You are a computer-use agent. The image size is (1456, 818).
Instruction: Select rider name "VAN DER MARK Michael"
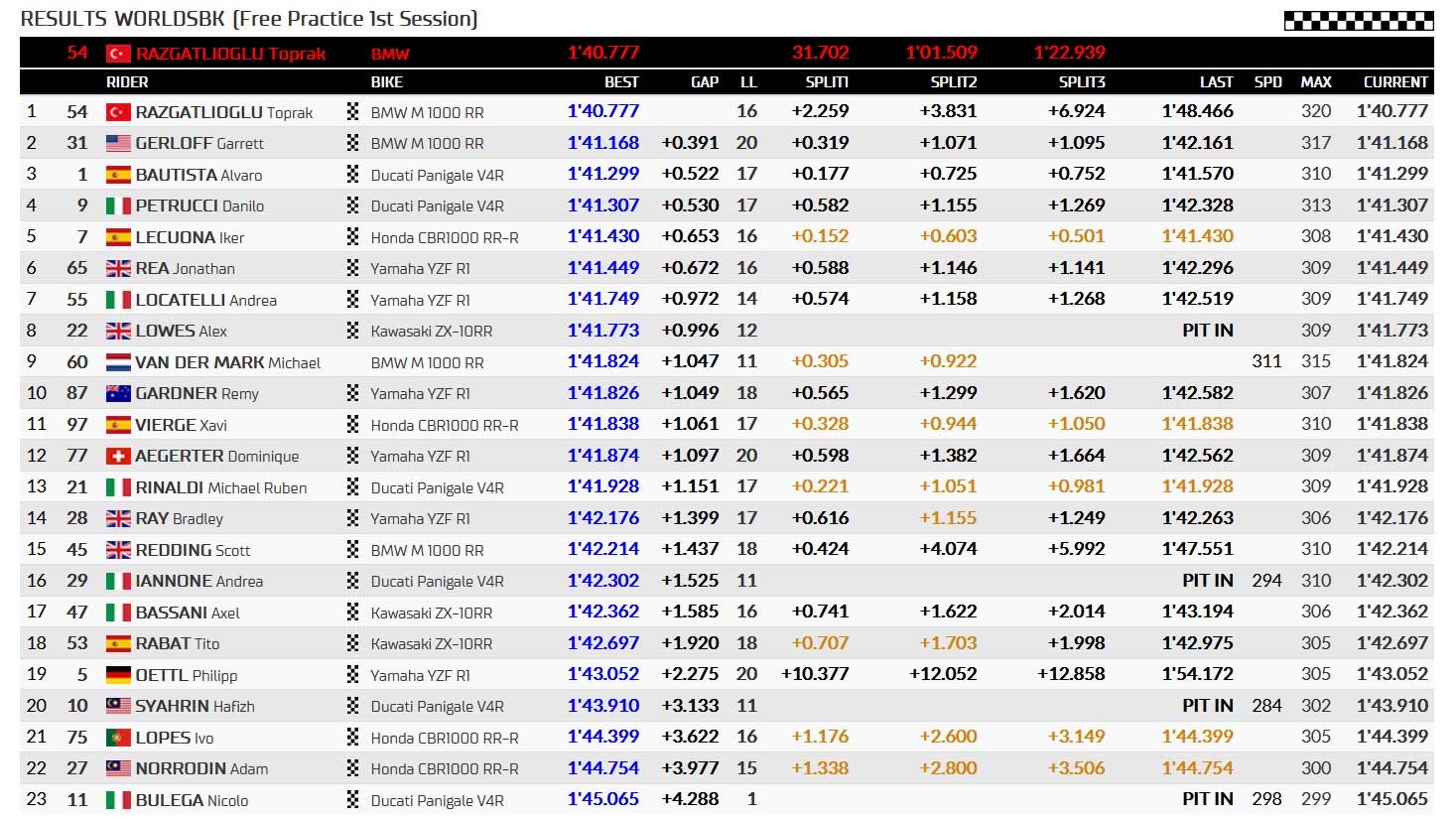click(x=228, y=362)
